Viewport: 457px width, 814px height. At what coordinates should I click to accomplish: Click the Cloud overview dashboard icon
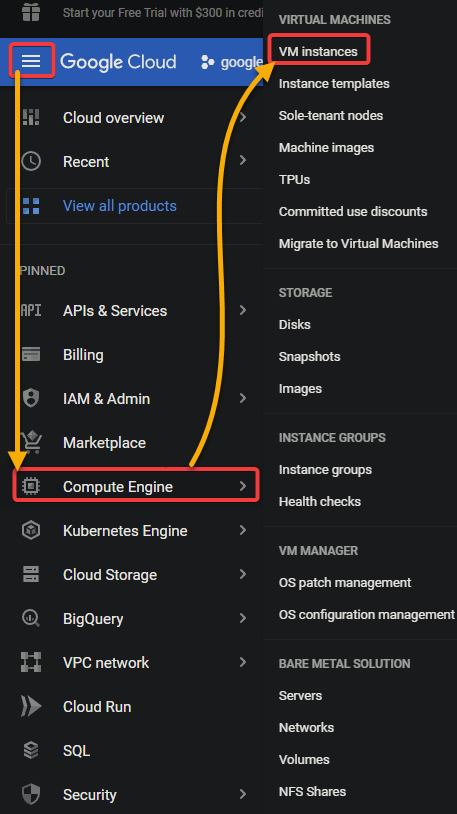(31, 117)
